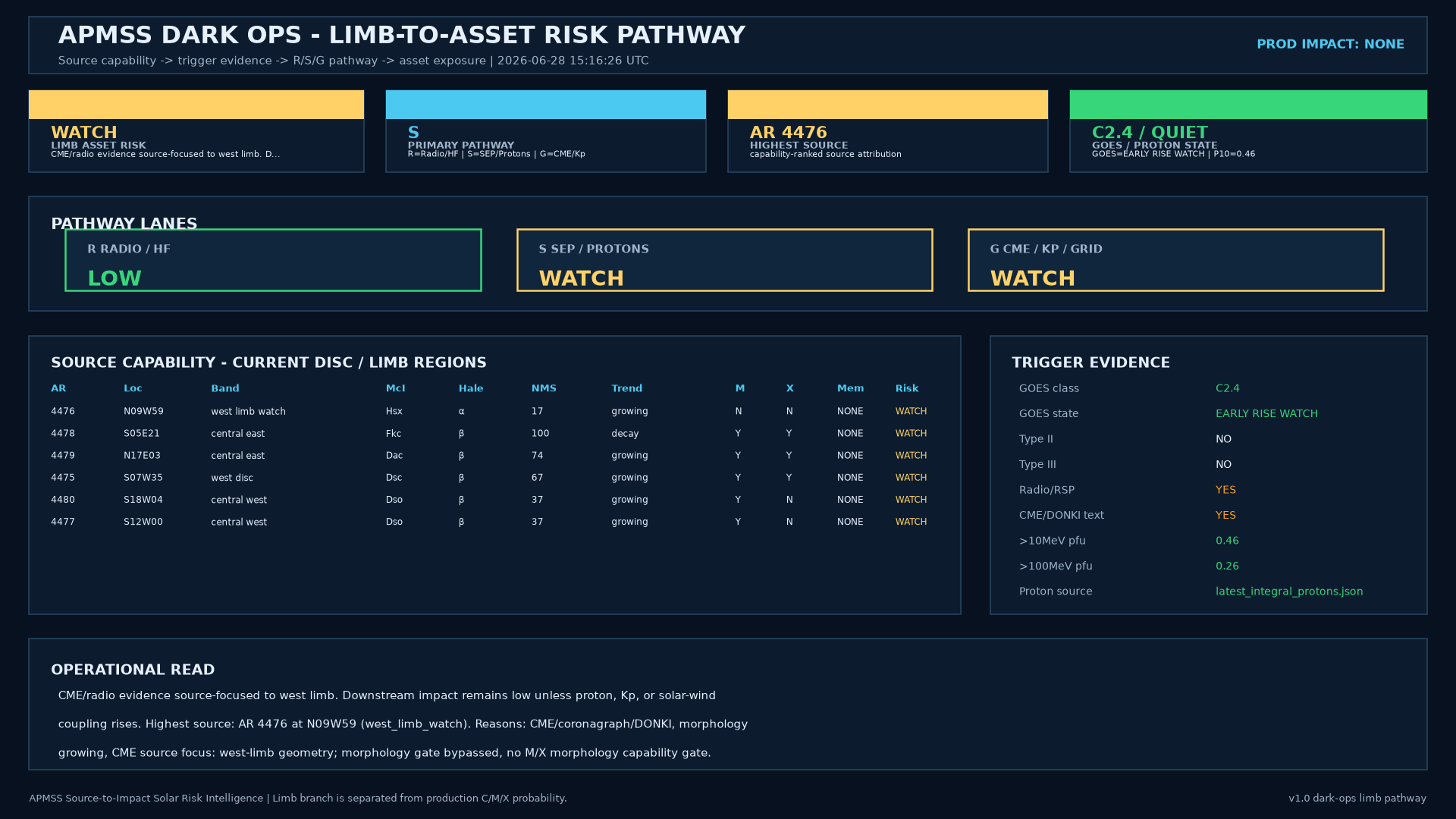Select AR 4477 in the source table
1456x819 pixels.
point(63,522)
